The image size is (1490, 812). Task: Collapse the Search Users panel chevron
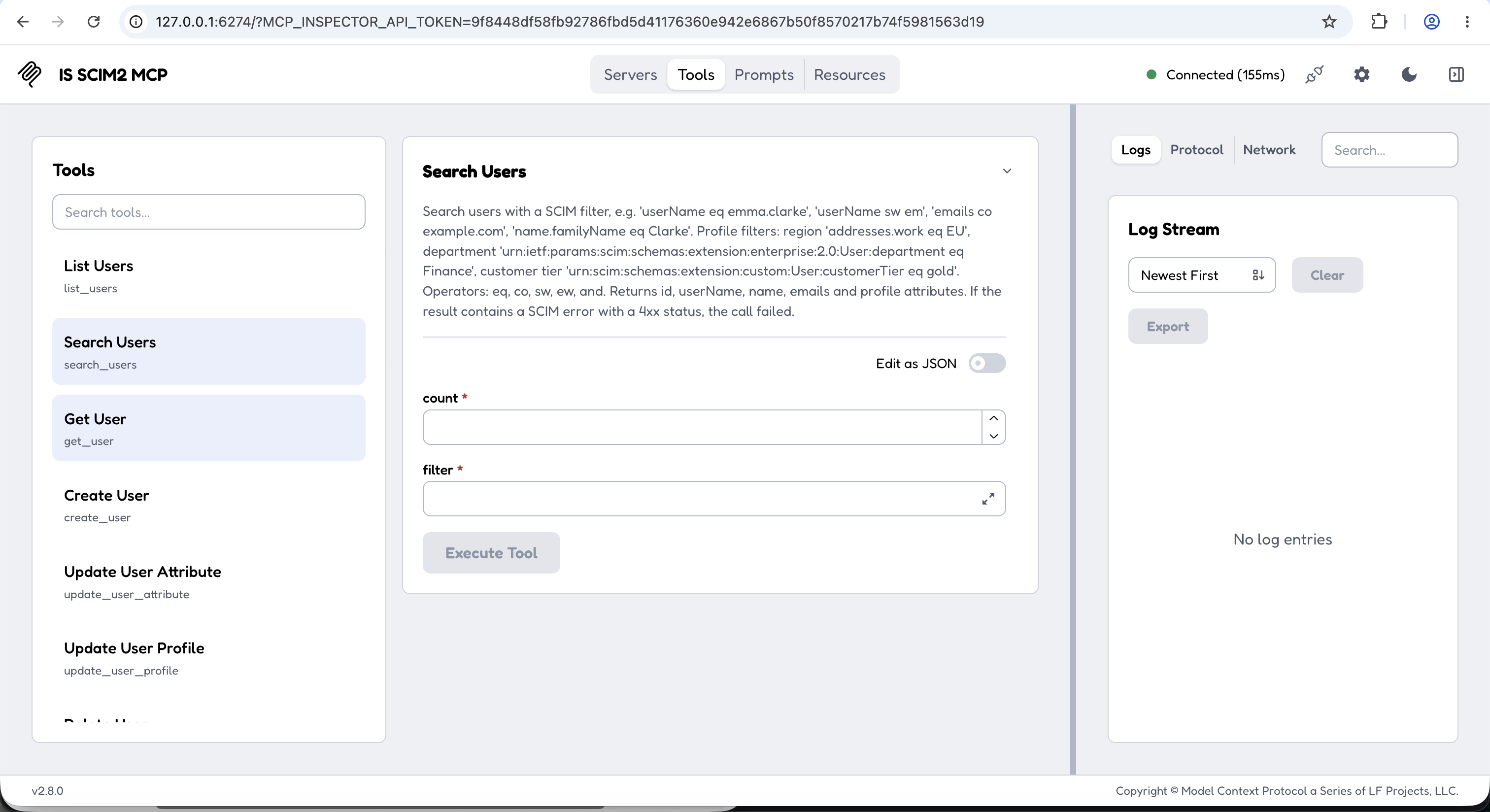[x=1007, y=171]
